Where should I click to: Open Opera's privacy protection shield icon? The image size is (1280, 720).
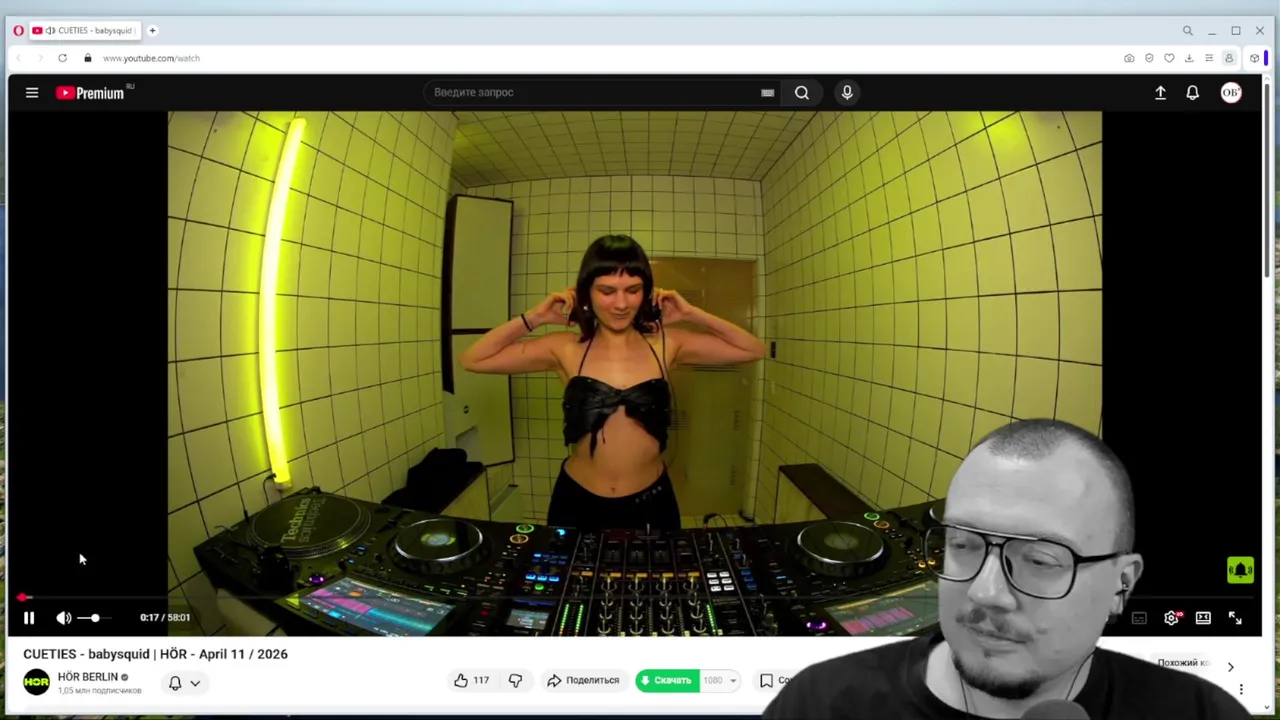(1149, 58)
